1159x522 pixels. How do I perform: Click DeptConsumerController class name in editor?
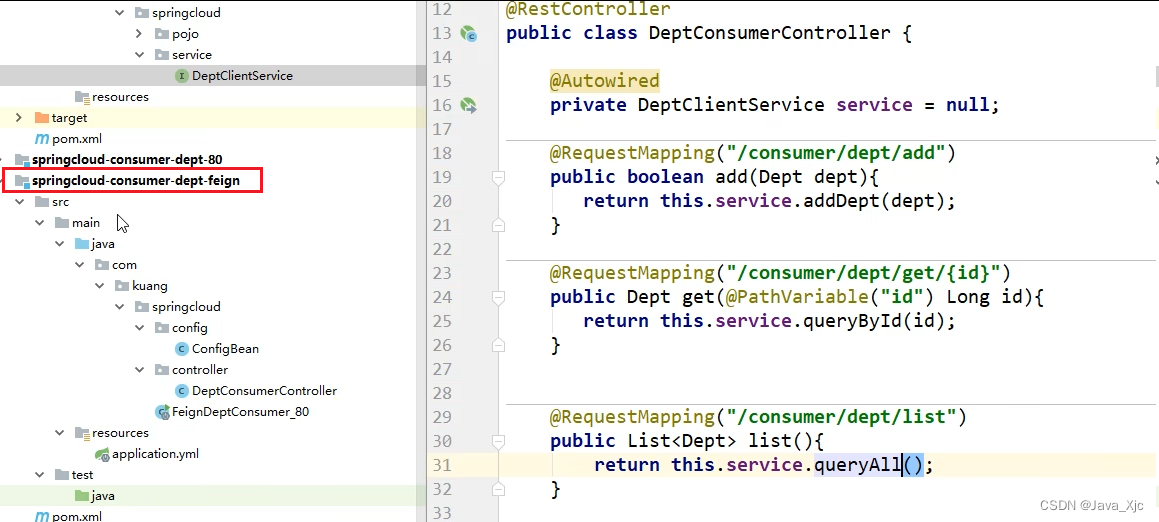769,33
